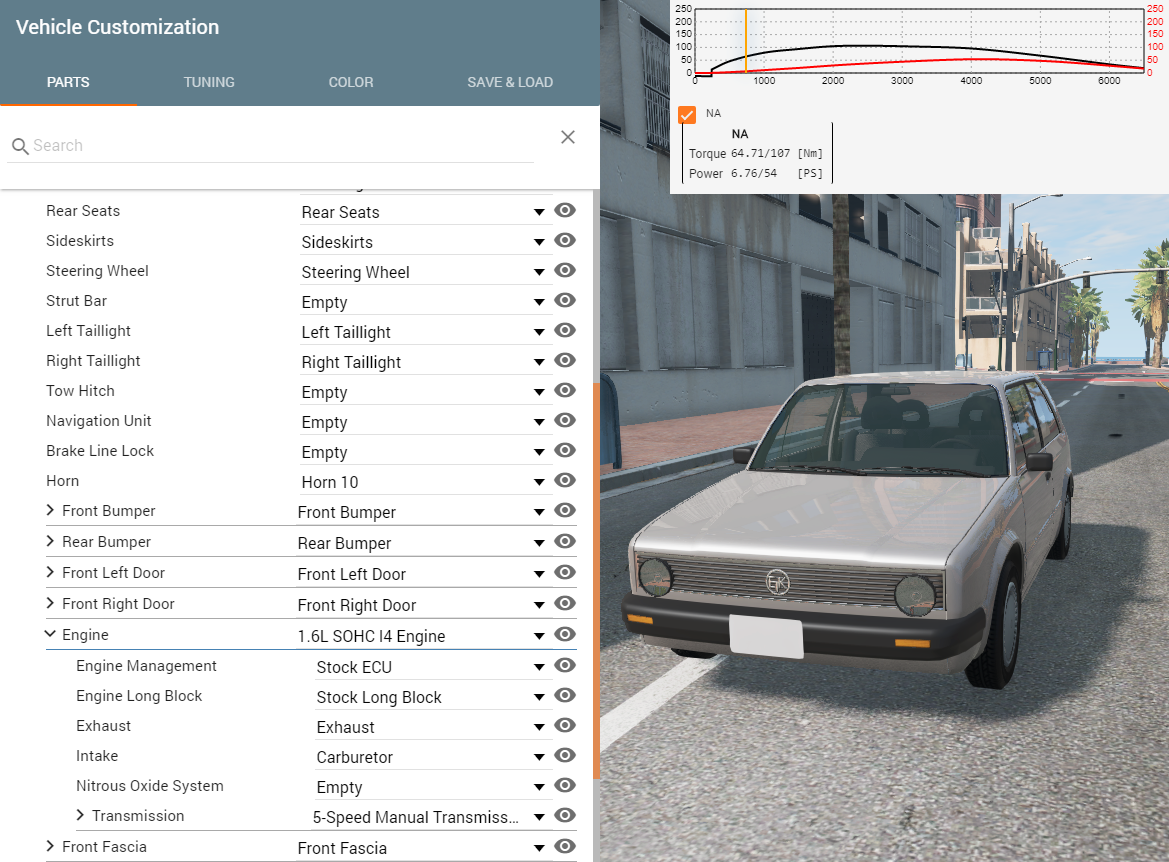Hide the Left Taillight part

click(565, 330)
